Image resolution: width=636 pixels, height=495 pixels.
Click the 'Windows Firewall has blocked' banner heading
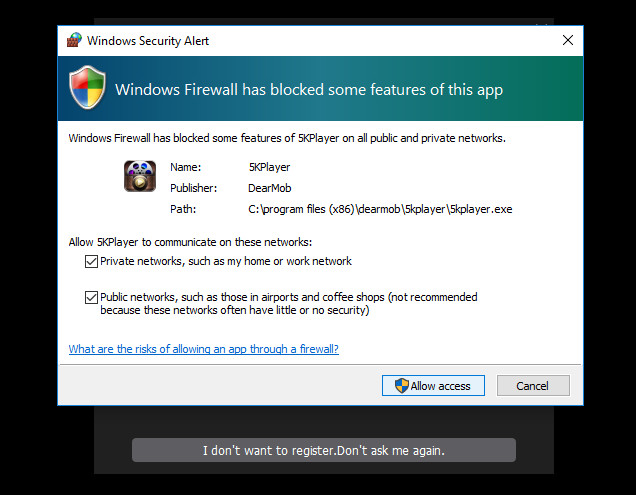309,90
